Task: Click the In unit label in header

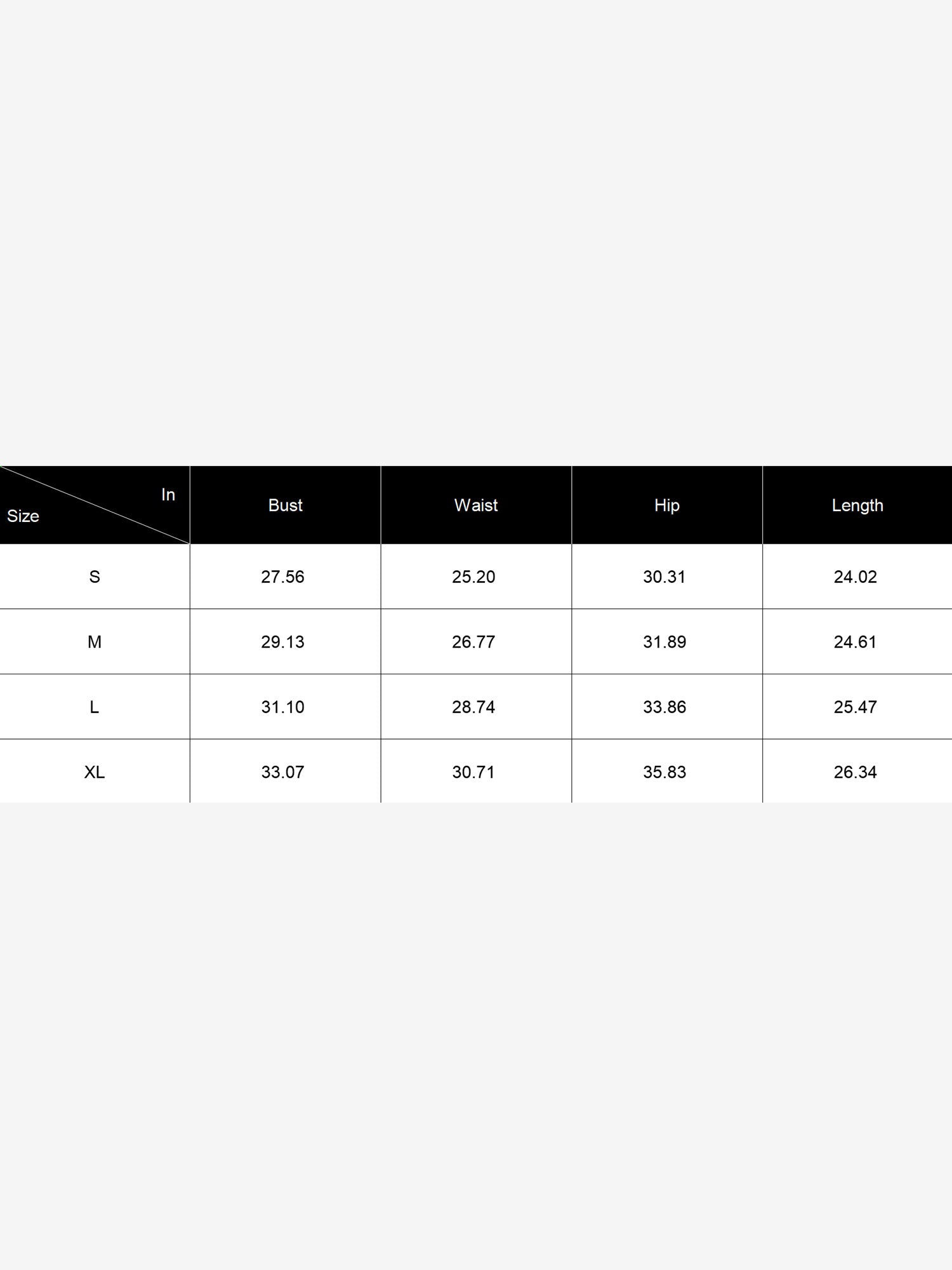Action: (168, 495)
